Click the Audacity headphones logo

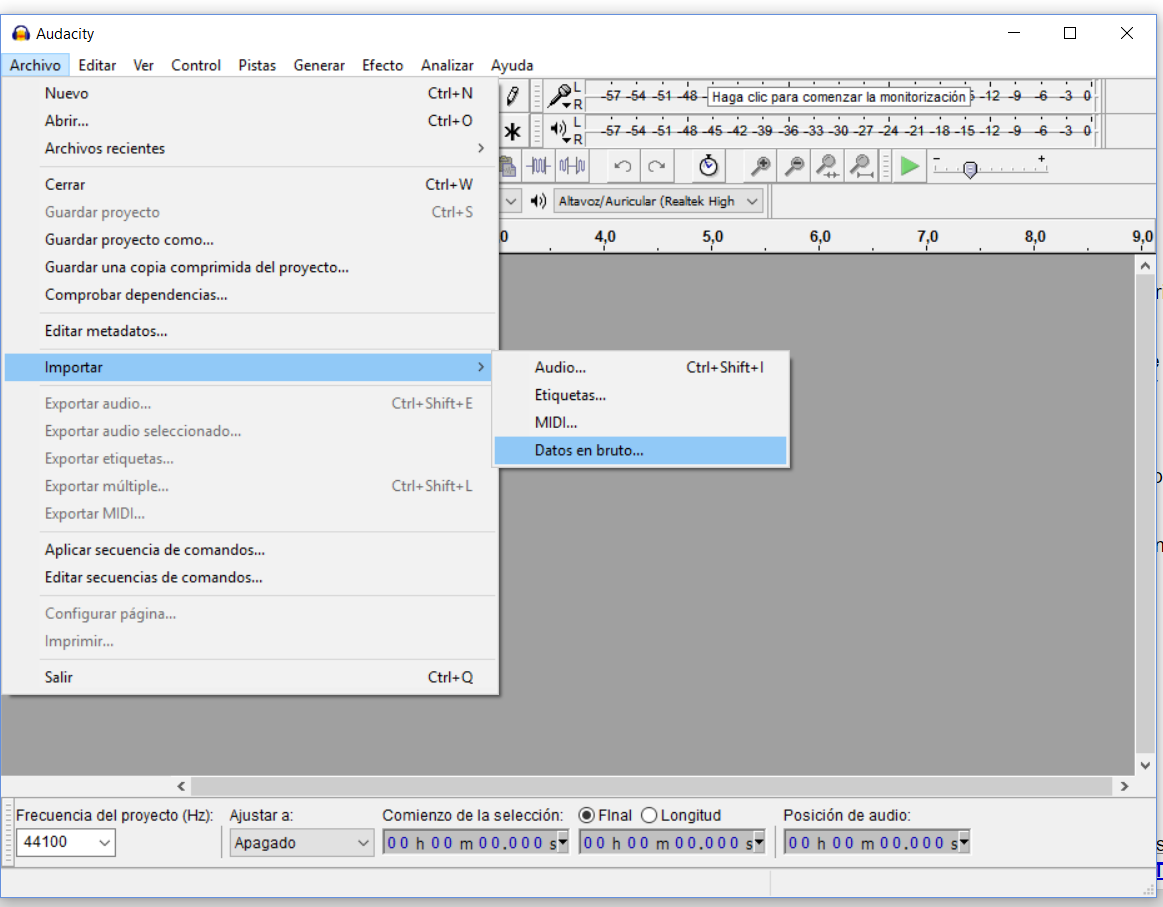(21, 33)
